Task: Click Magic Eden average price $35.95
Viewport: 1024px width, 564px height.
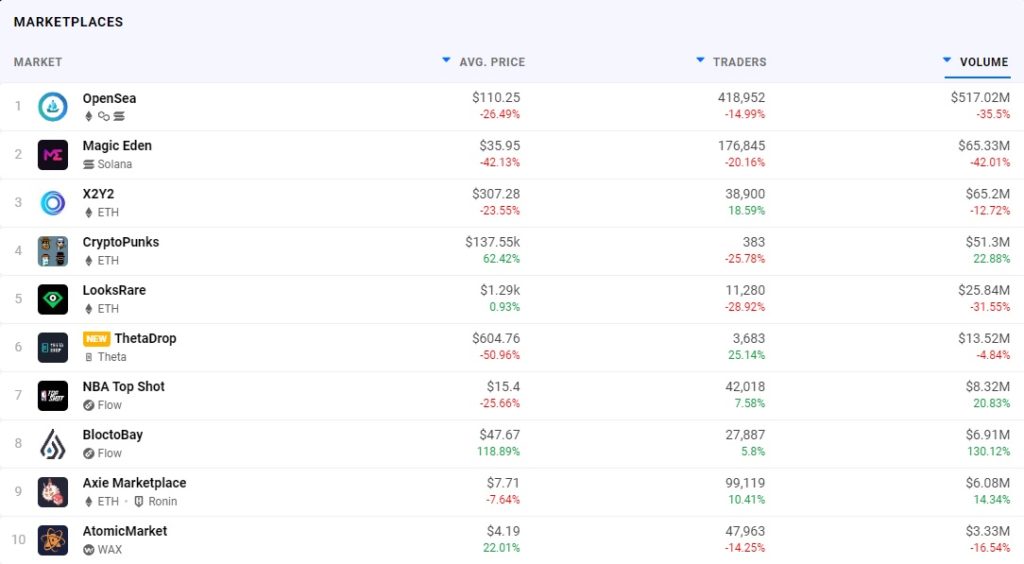Action: coord(500,146)
